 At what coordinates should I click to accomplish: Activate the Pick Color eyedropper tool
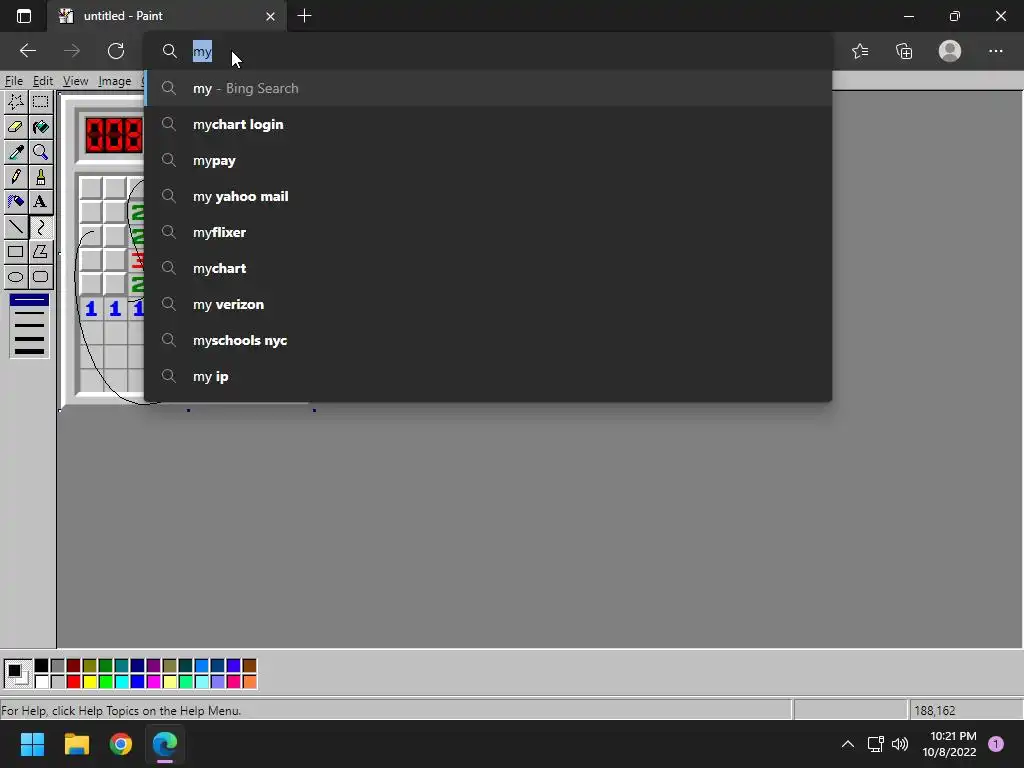point(16,152)
